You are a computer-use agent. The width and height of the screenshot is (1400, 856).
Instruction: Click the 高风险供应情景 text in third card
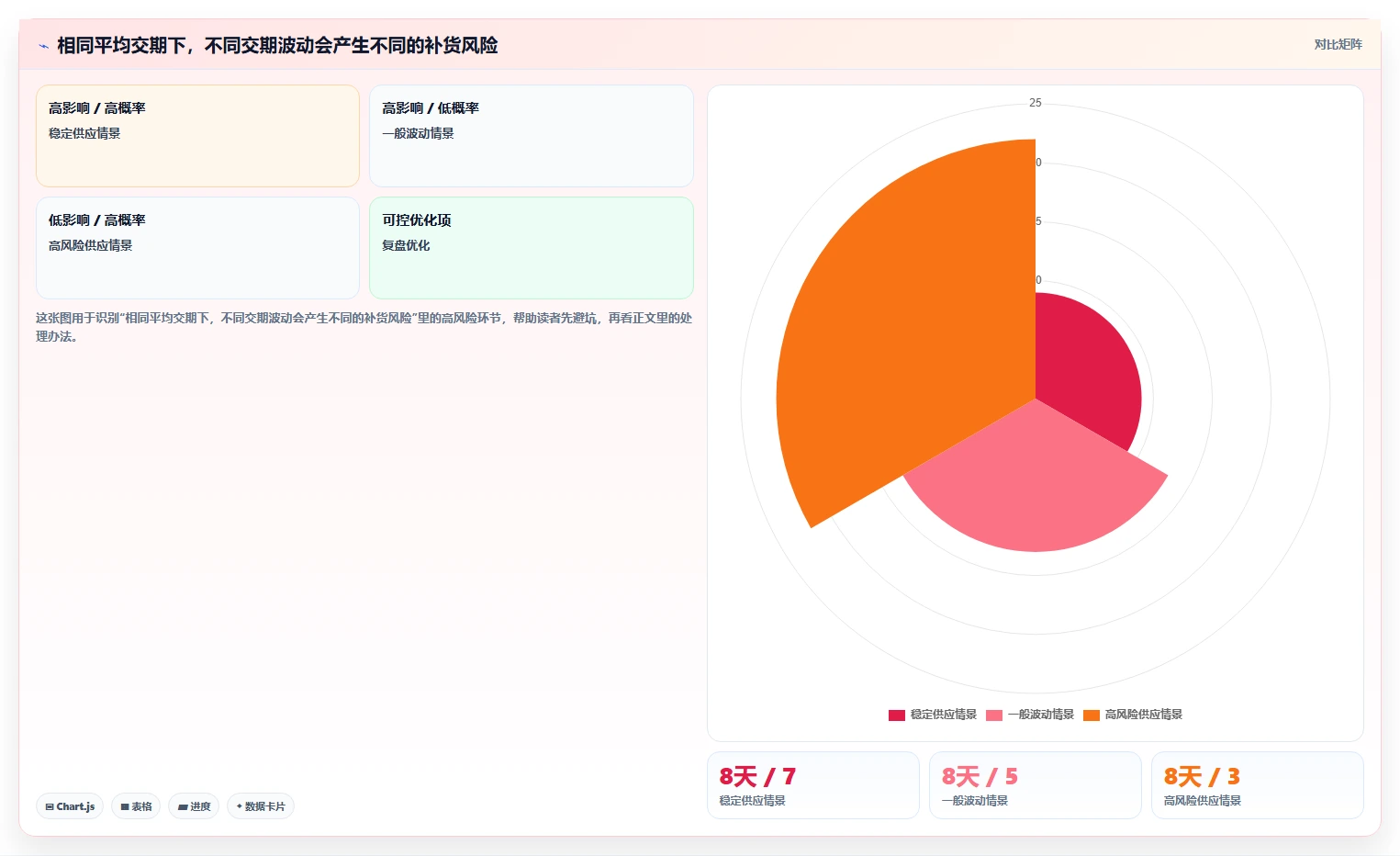pyautogui.click(x=91, y=245)
